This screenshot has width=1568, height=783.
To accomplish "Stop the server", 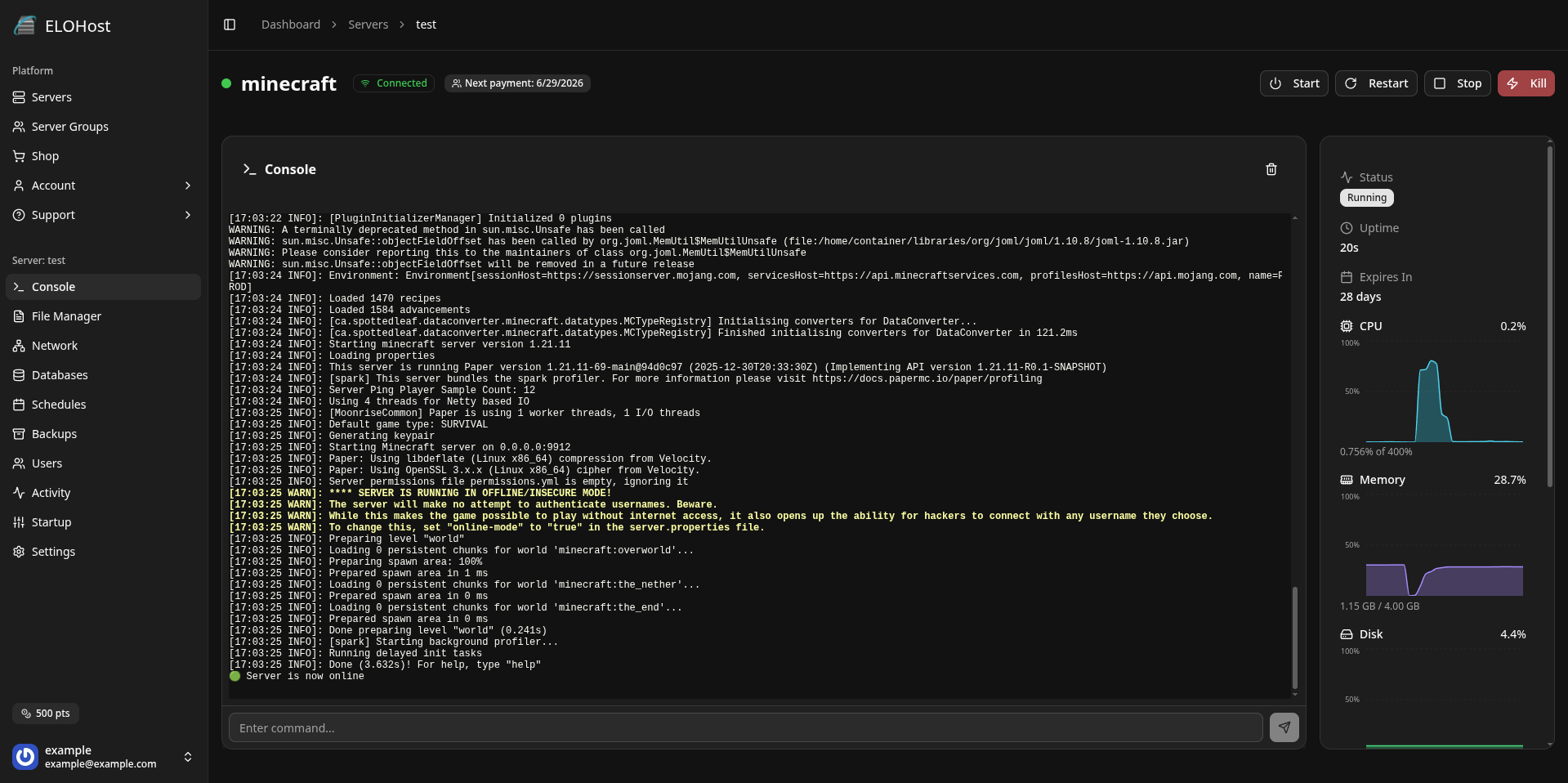I will pyautogui.click(x=1457, y=83).
